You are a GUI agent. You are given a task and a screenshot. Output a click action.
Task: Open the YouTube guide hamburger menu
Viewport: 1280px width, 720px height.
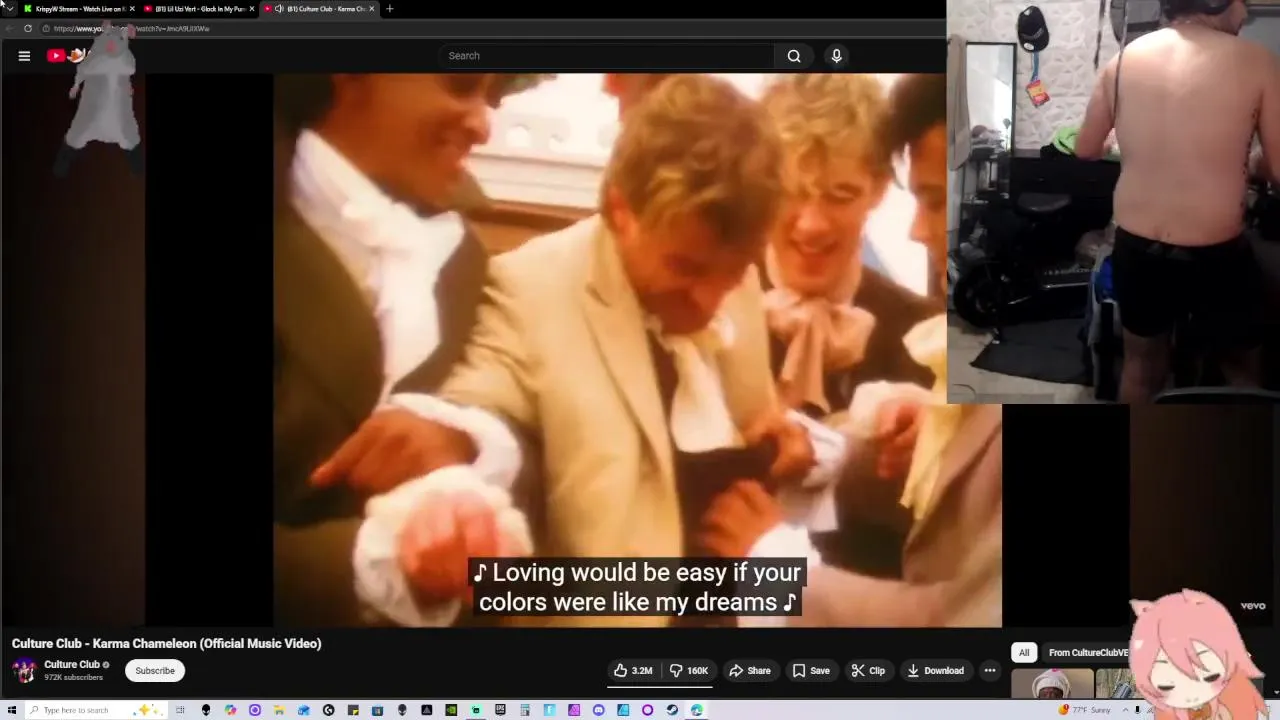[24, 56]
